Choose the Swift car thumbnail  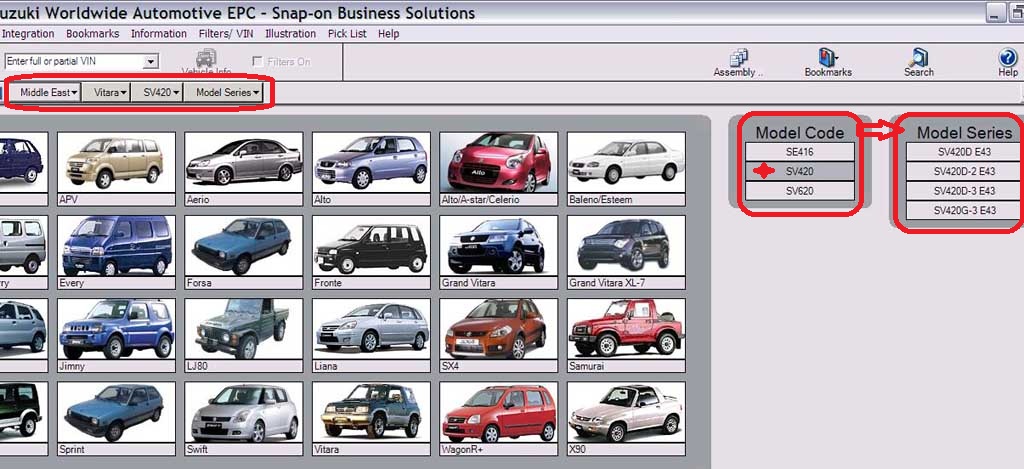[x=241, y=413]
